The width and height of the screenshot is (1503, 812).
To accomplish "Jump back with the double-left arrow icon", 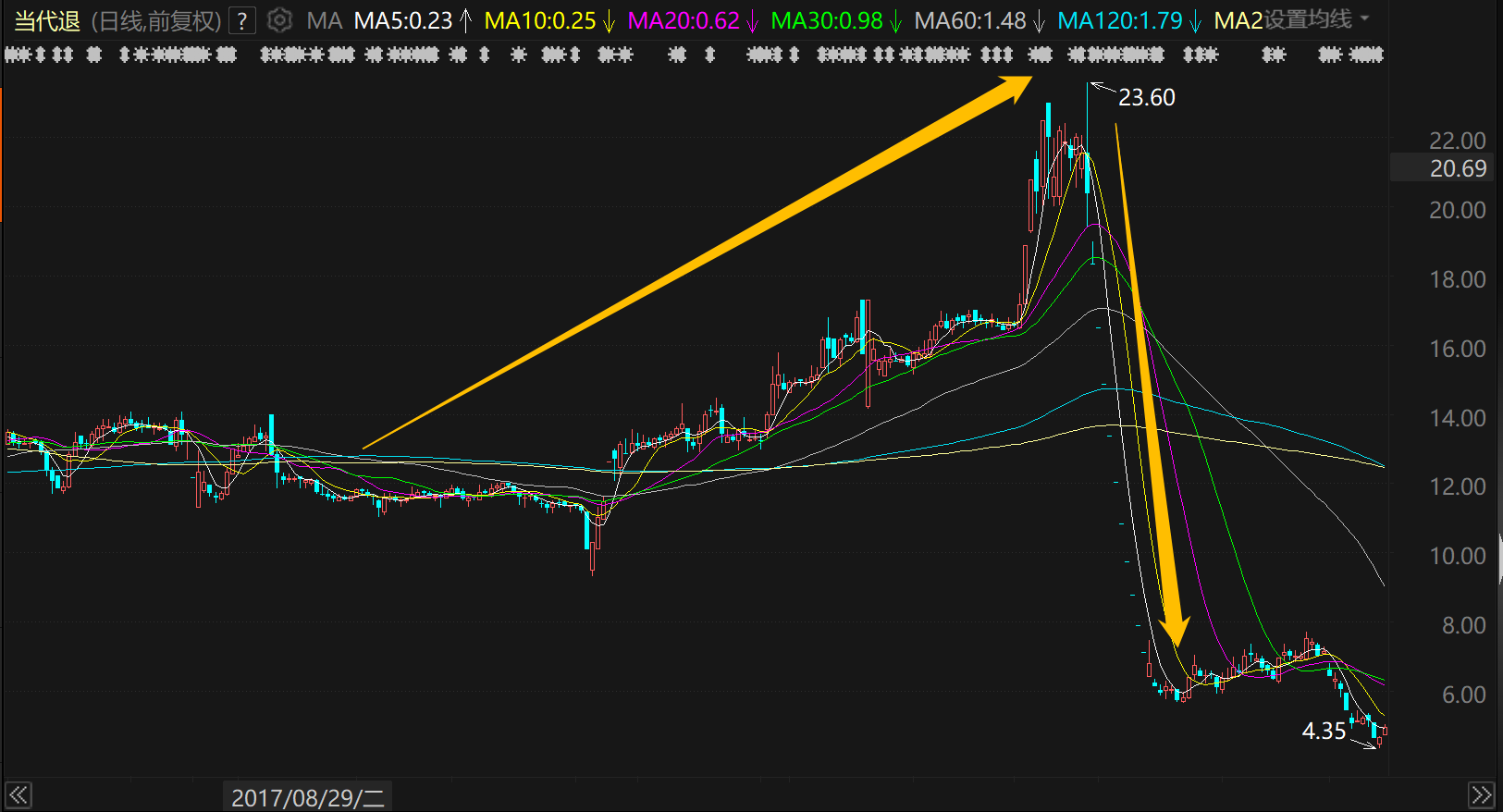I will coord(18,795).
